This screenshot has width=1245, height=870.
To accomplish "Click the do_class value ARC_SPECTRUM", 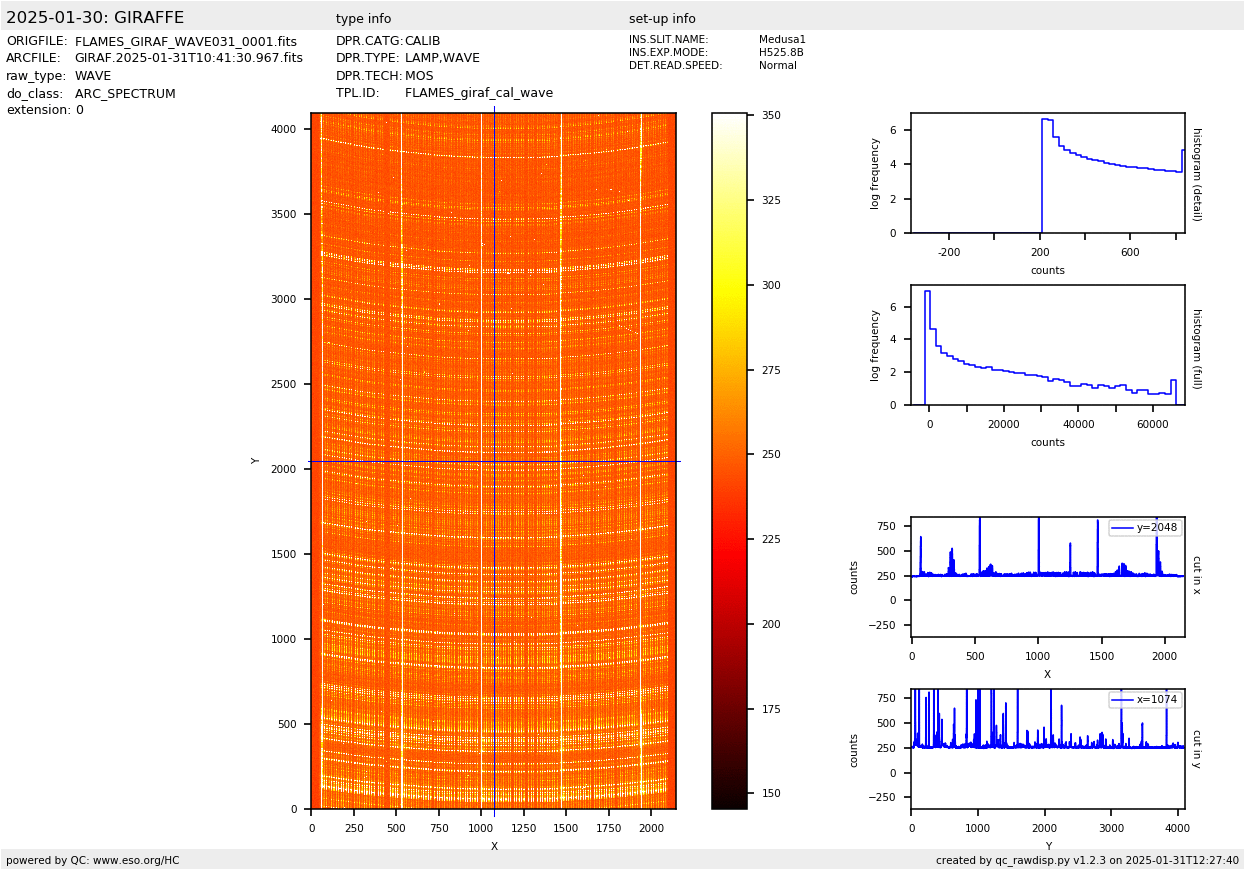I will click(125, 94).
